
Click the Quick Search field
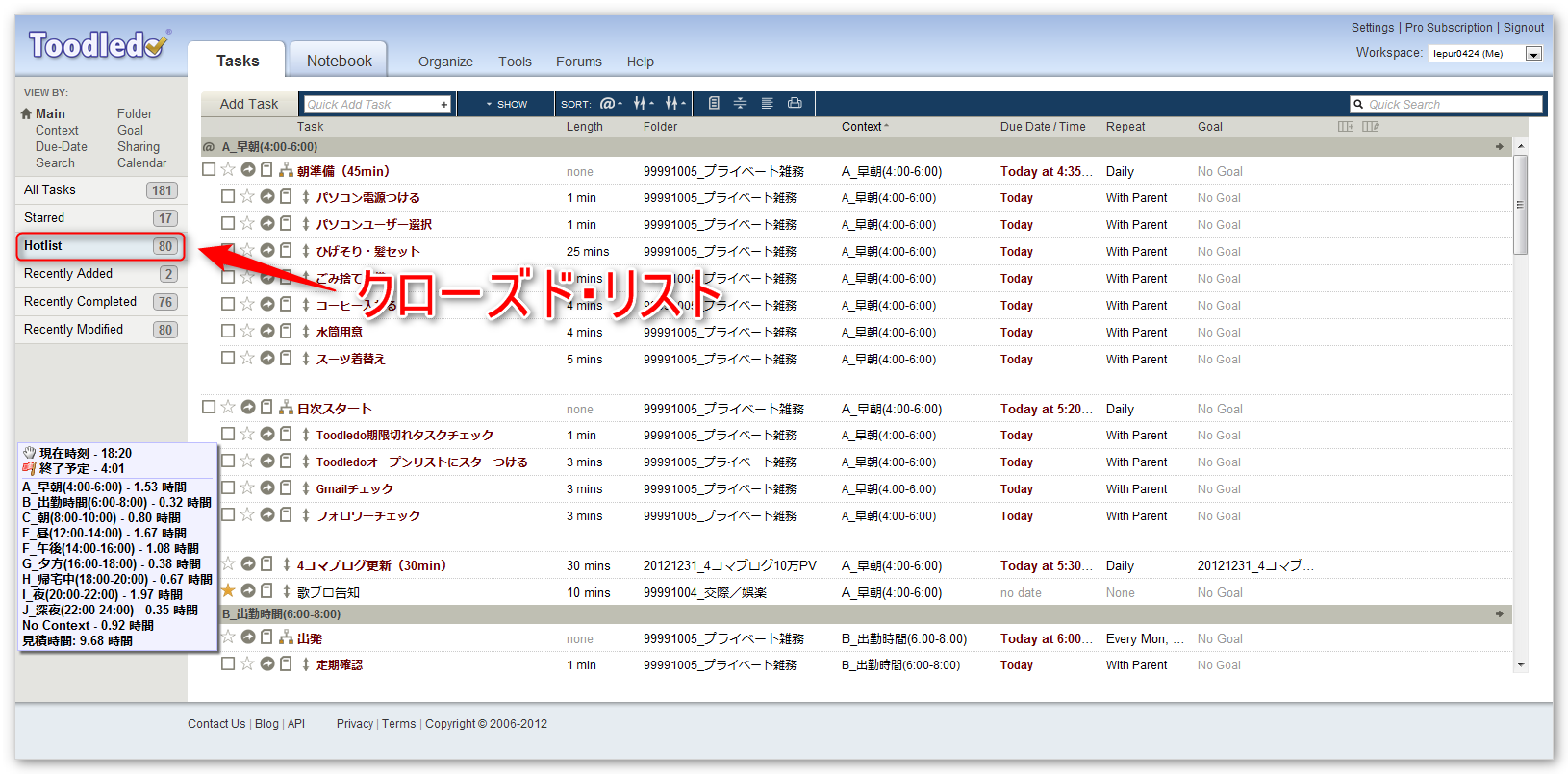pyautogui.click(x=1453, y=104)
